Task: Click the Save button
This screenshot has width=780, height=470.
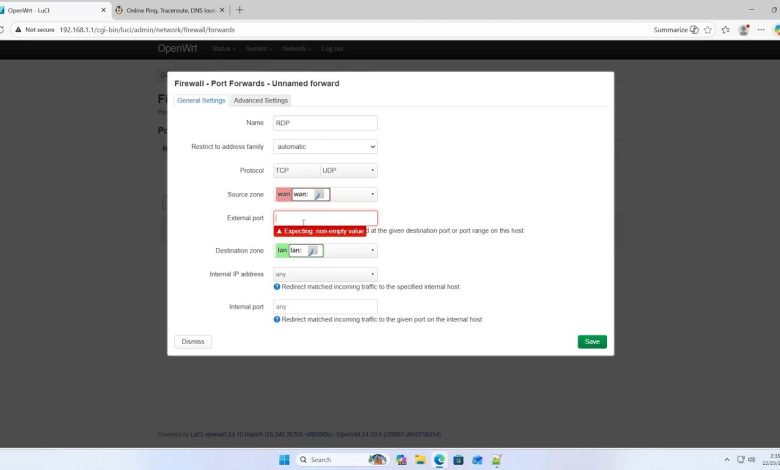Action: 592,342
